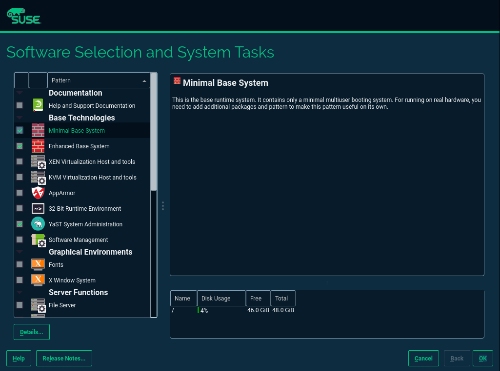Click the Free space value cell

tap(258, 310)
